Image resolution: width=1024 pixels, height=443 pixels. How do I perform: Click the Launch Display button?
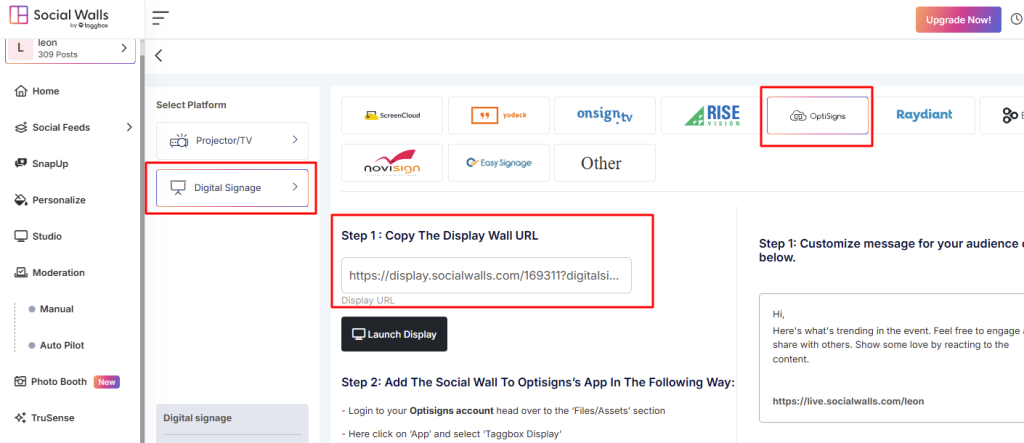click(394, 334)
